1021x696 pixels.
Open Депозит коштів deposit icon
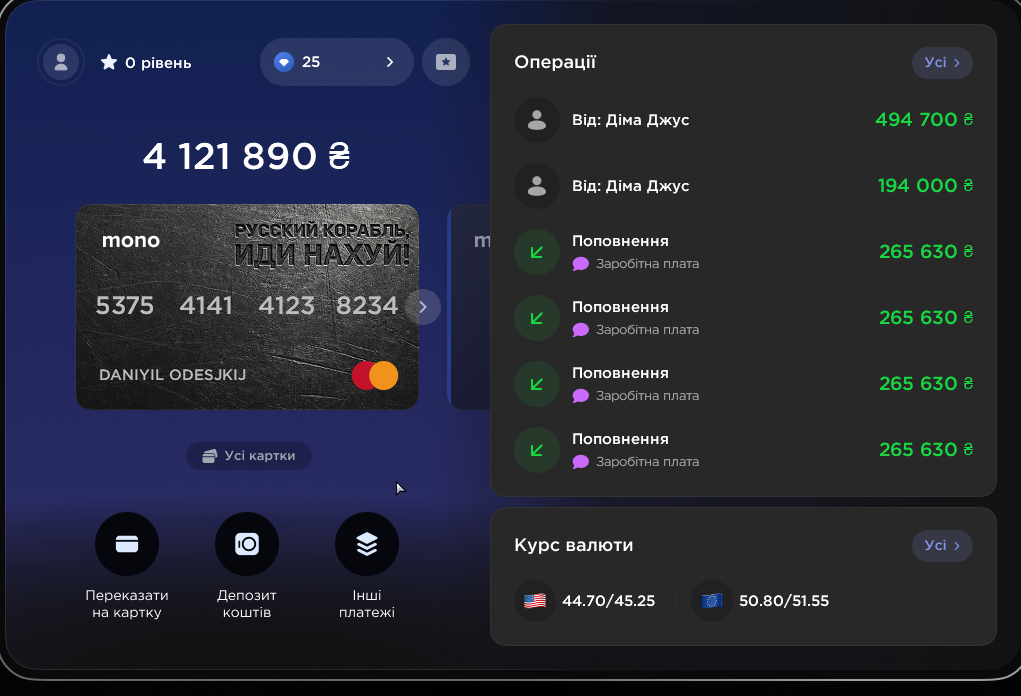tap(247, 544)
